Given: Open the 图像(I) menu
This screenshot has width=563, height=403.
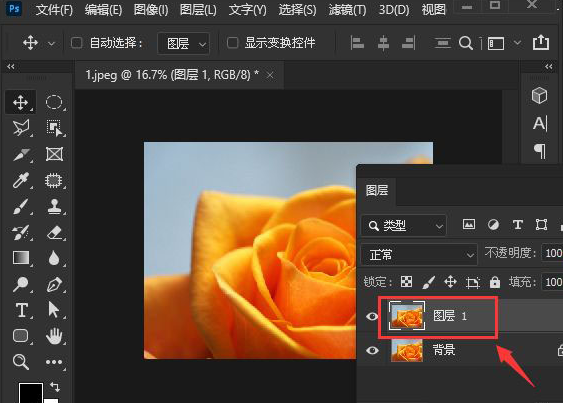Looking at the screenshot, I should pyautogui.click(x=151, y=10).
